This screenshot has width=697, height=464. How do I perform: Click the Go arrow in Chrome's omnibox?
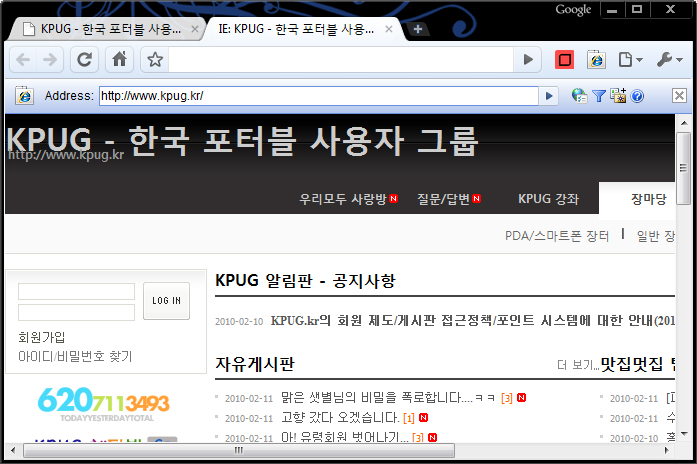click(x=528, y=59)
